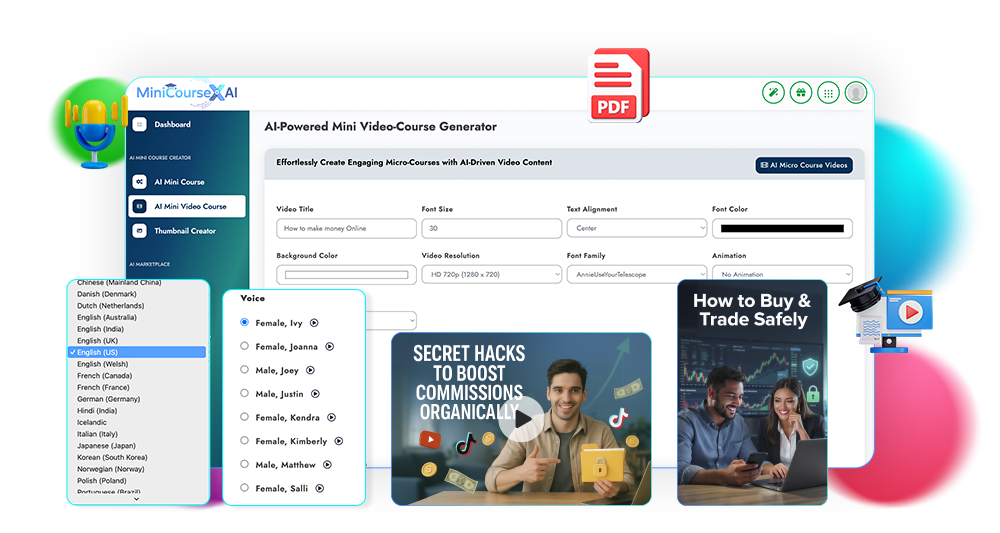Choose French (France) from language list
Viewport: 1000px width, 533px height.
103,388
